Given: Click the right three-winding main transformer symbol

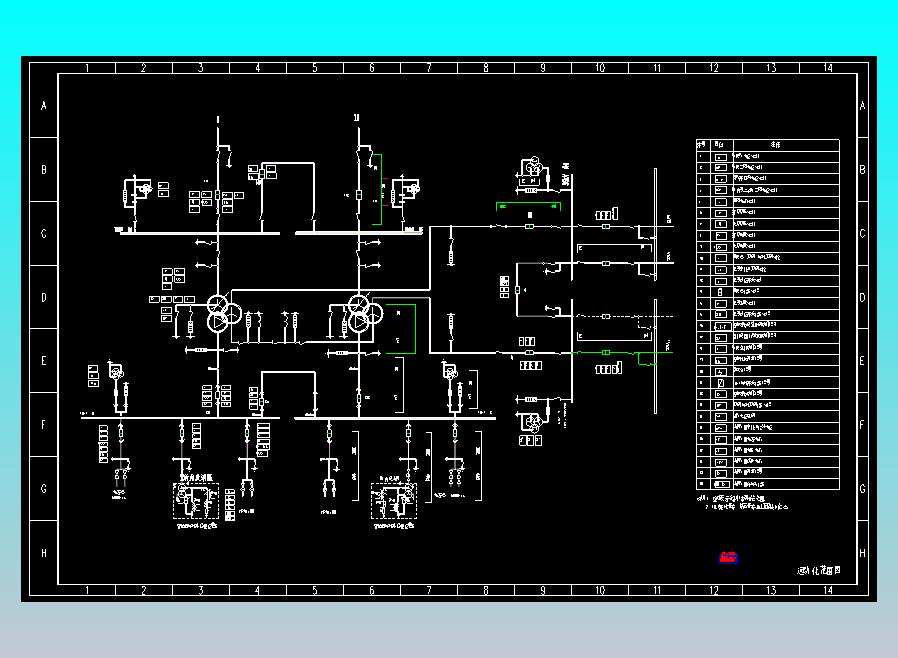Looking at the screenshot, I should (x=365, y=313).
